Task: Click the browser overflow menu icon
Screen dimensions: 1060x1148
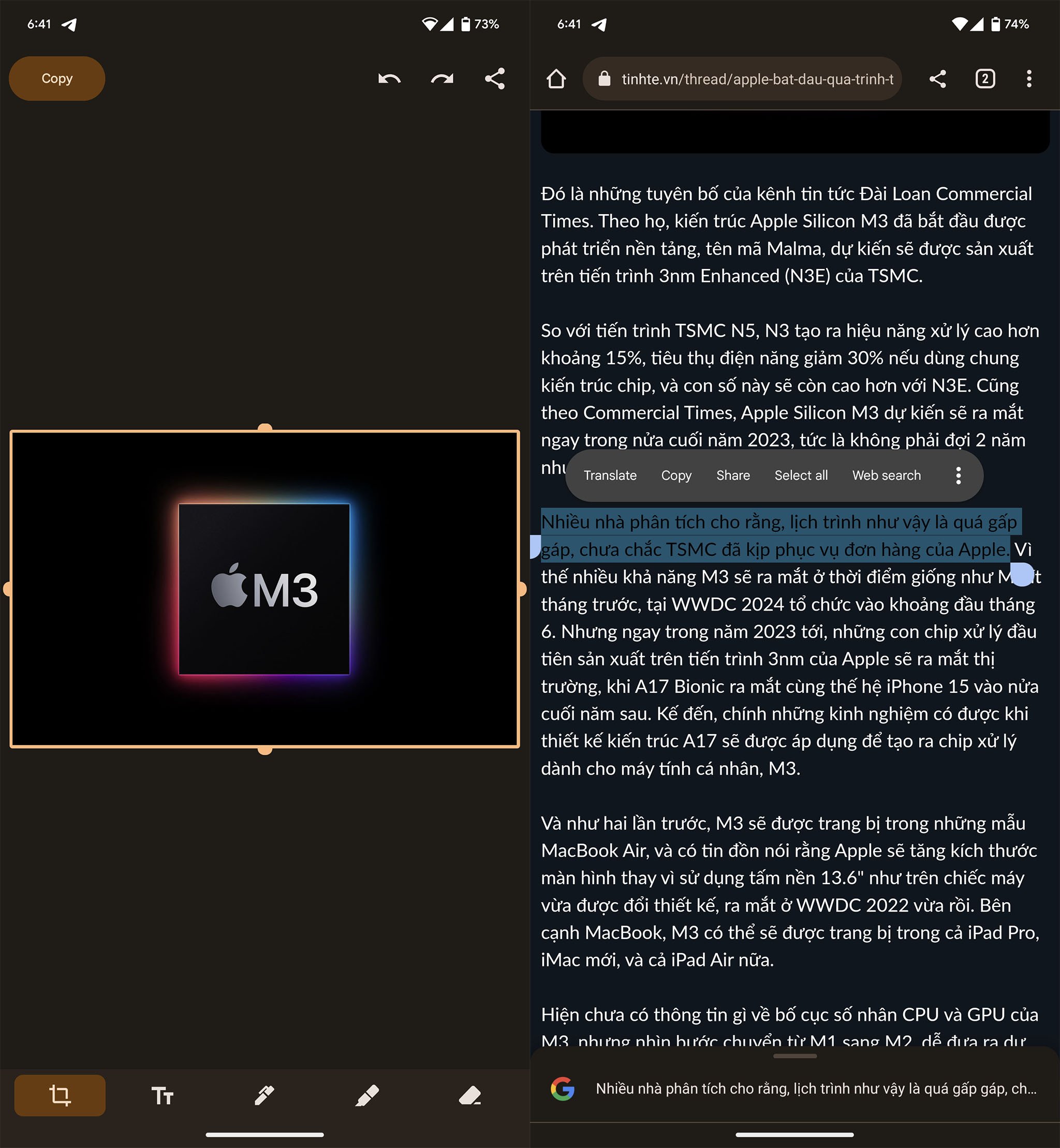Action: (1028, 78)
